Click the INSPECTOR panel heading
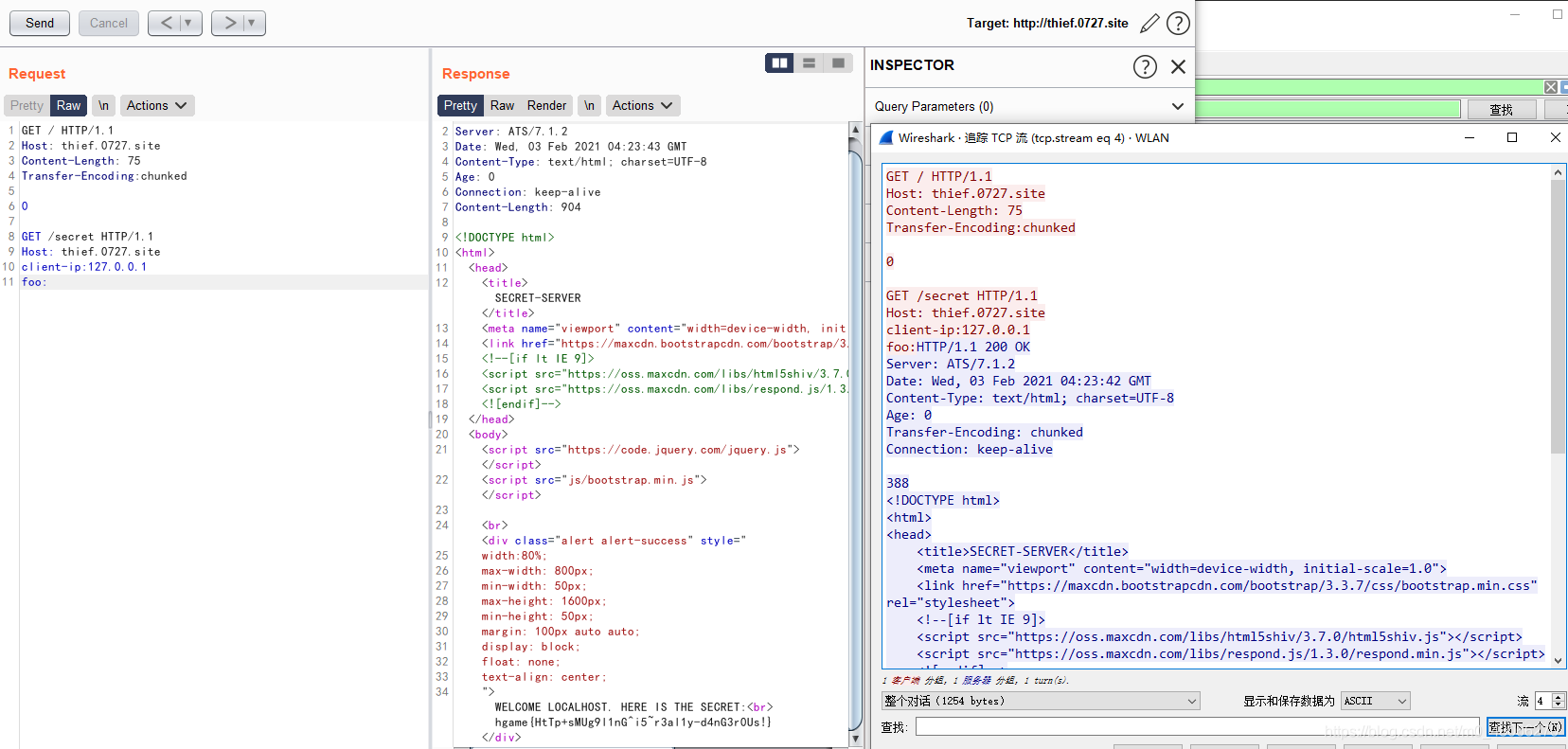 tap(912, 65)
